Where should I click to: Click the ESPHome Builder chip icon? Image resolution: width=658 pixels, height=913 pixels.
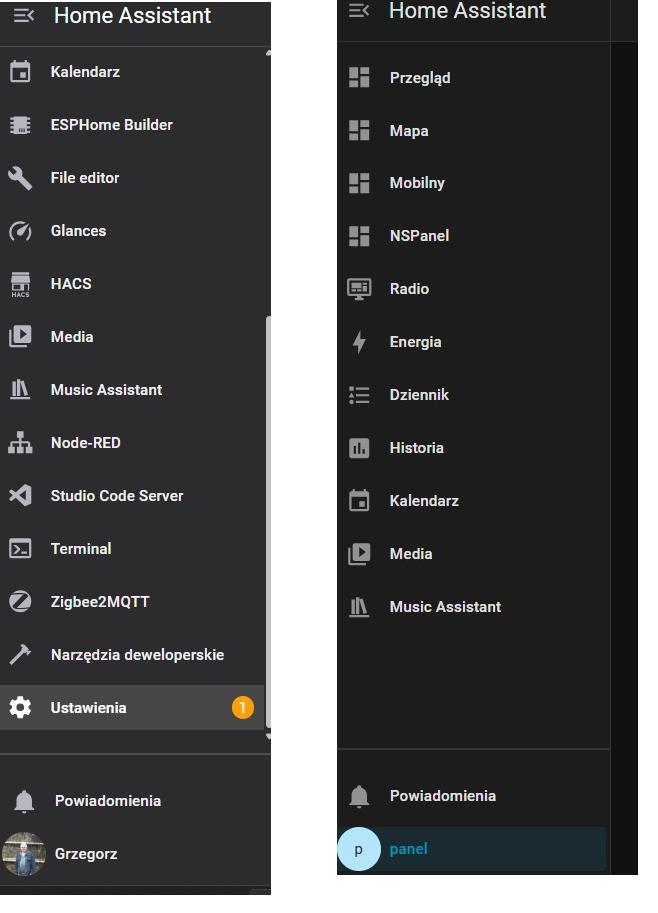(20, 125)
